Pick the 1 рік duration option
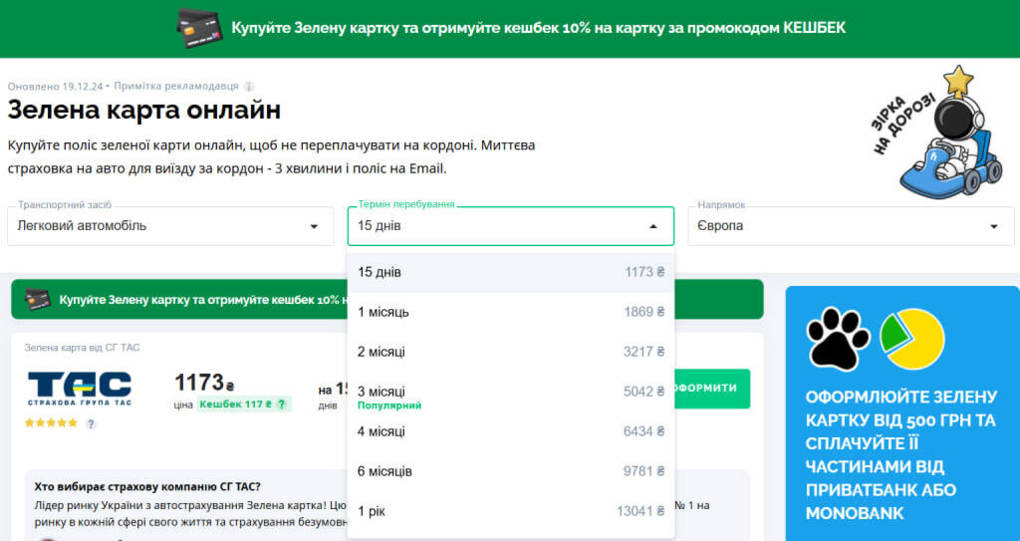The width and height of the screenshot is (1020, 541). pos(510,512)
